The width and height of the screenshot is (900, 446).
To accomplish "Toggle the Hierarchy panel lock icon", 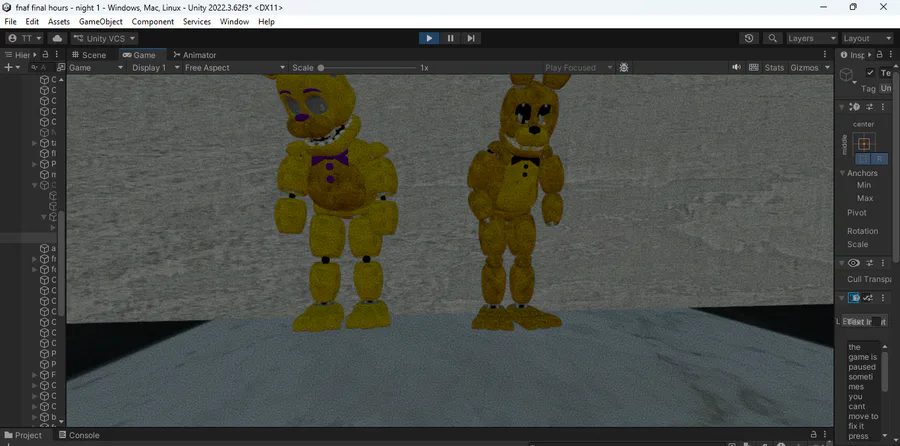I will pyautogui.click(x=45, y=55).
